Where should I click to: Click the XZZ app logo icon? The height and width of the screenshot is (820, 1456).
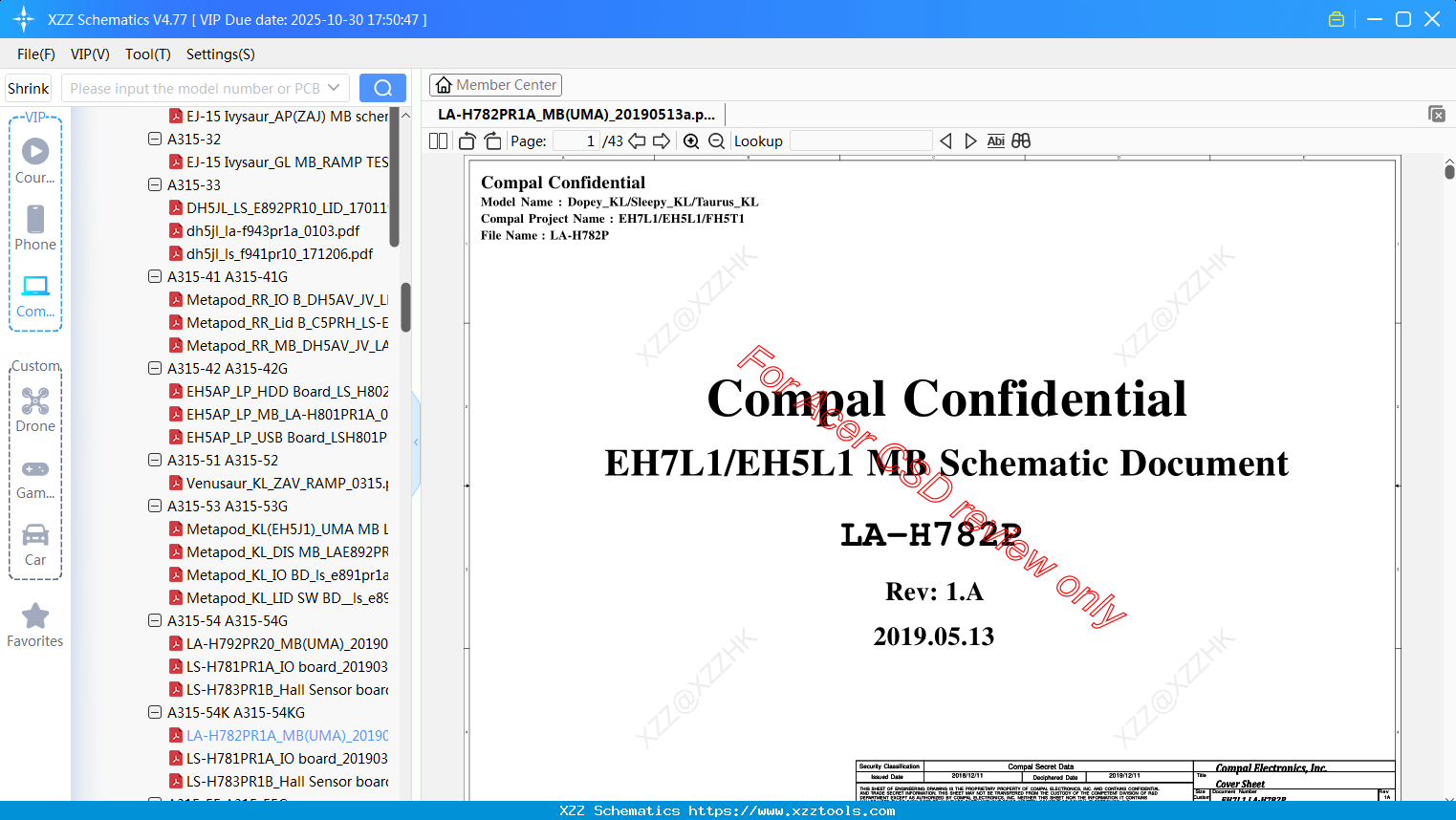pos(24,19)
